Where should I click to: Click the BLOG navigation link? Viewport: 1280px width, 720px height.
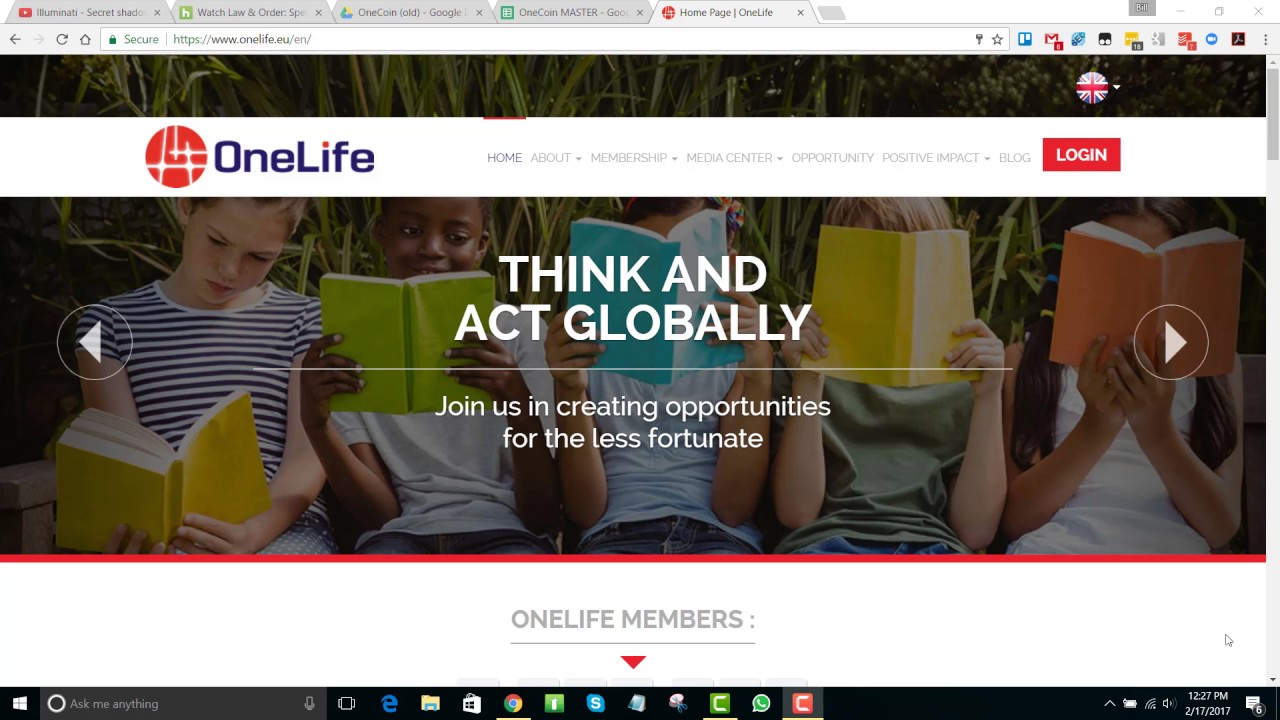pos(1014,158)
